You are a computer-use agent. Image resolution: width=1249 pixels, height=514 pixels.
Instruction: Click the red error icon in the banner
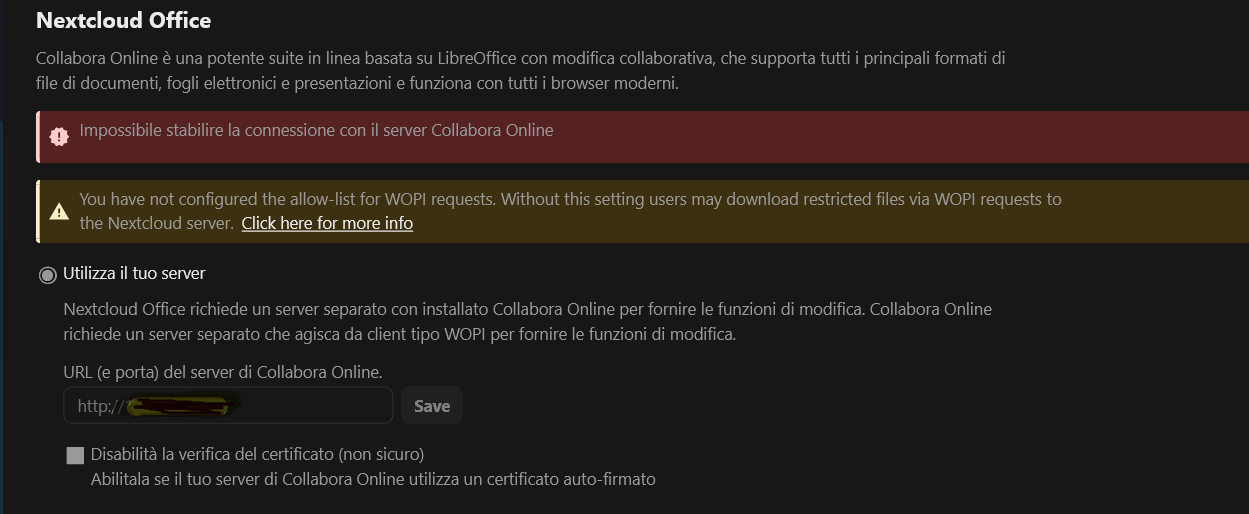[59, 137]
